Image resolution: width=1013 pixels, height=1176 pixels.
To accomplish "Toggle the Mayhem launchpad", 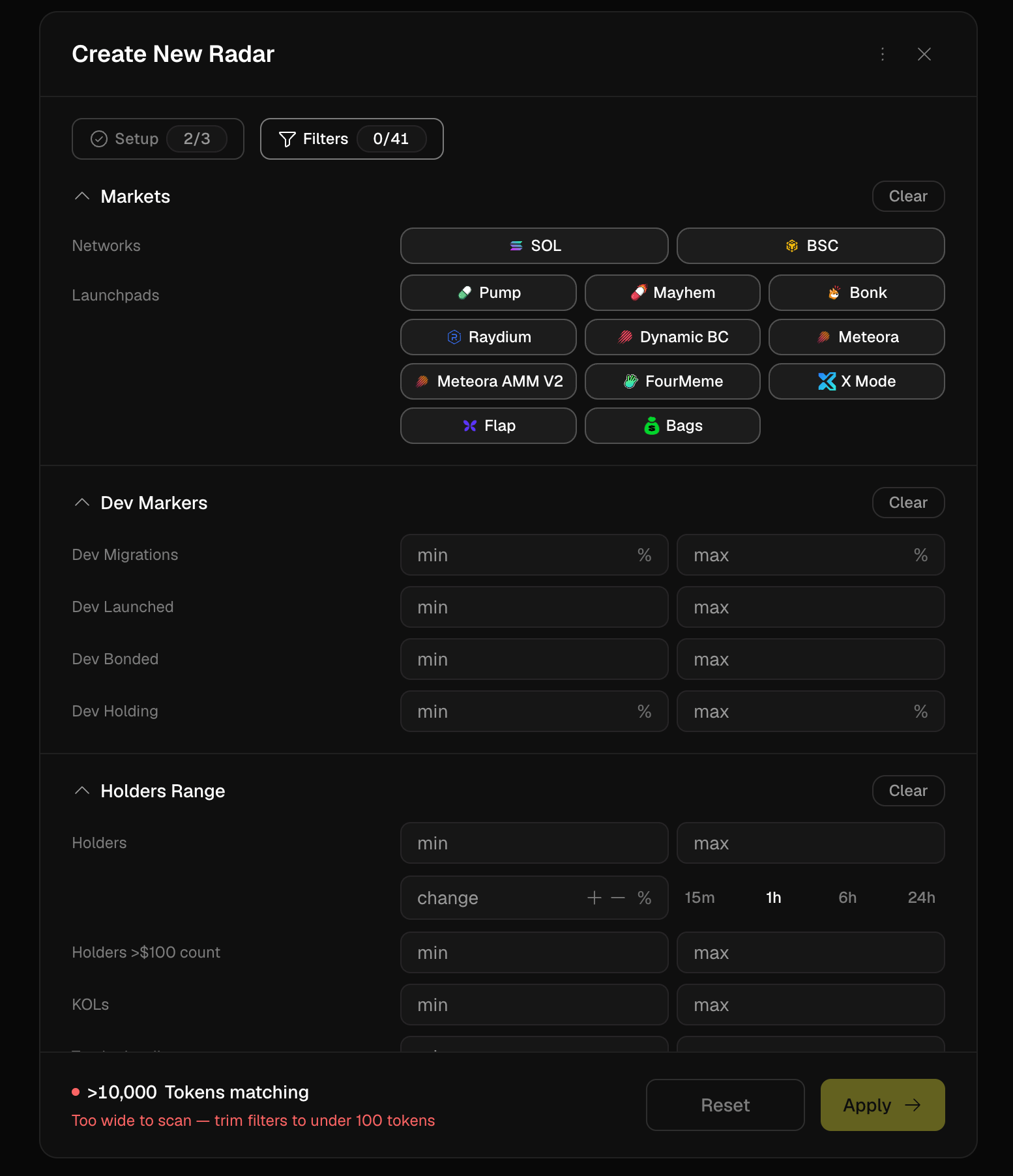I will pyautogui.click(x=673, y=293).
